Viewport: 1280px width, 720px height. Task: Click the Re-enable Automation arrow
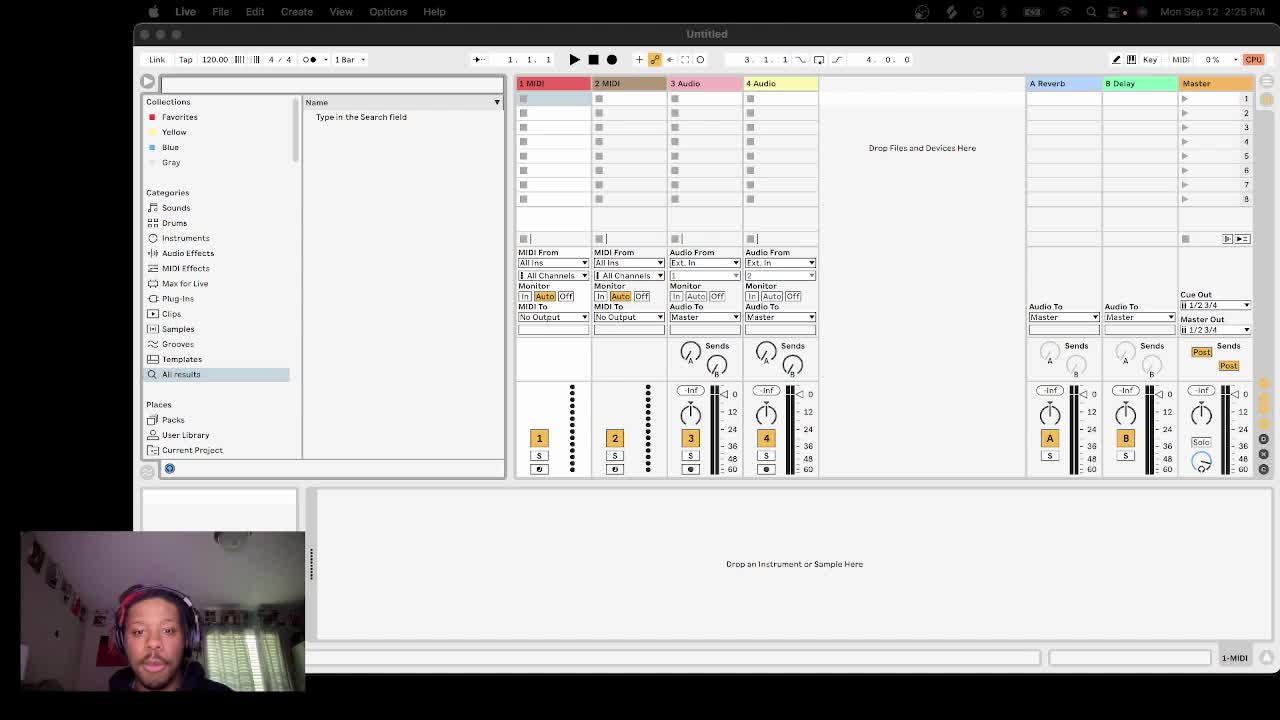coord(670,59)
